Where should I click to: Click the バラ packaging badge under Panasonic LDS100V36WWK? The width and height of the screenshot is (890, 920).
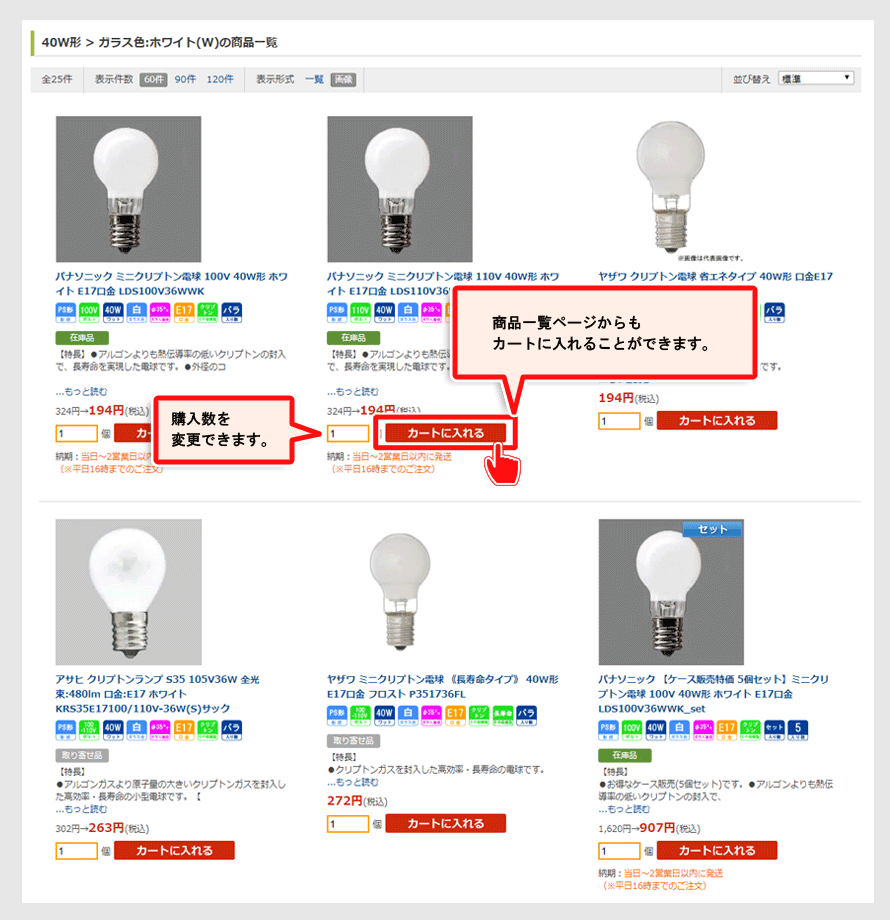point(232,312)
